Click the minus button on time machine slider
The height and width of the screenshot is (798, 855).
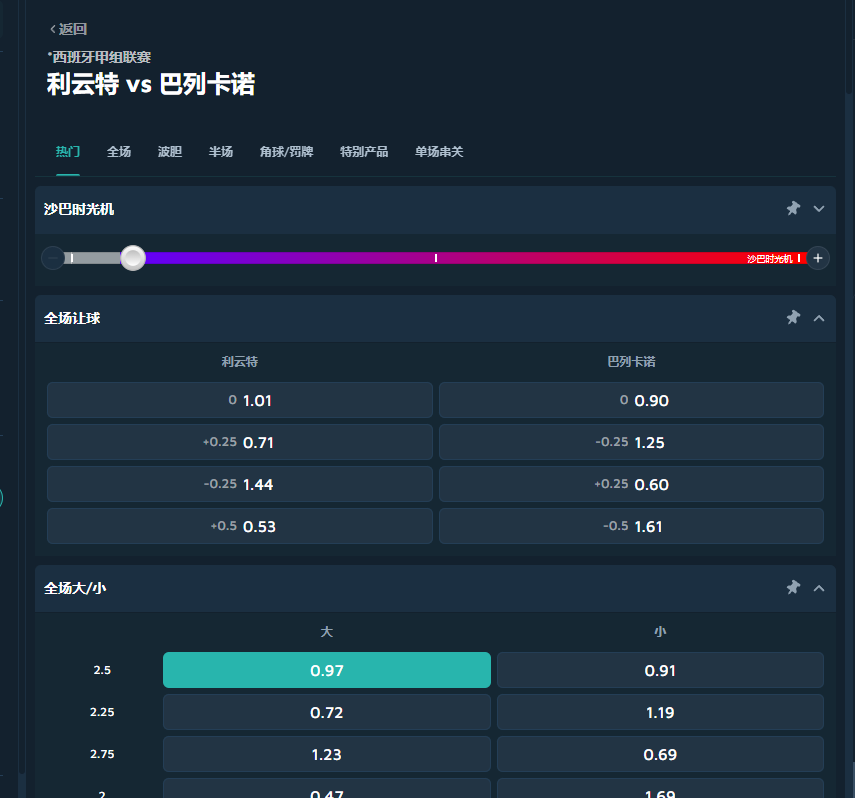53,258
